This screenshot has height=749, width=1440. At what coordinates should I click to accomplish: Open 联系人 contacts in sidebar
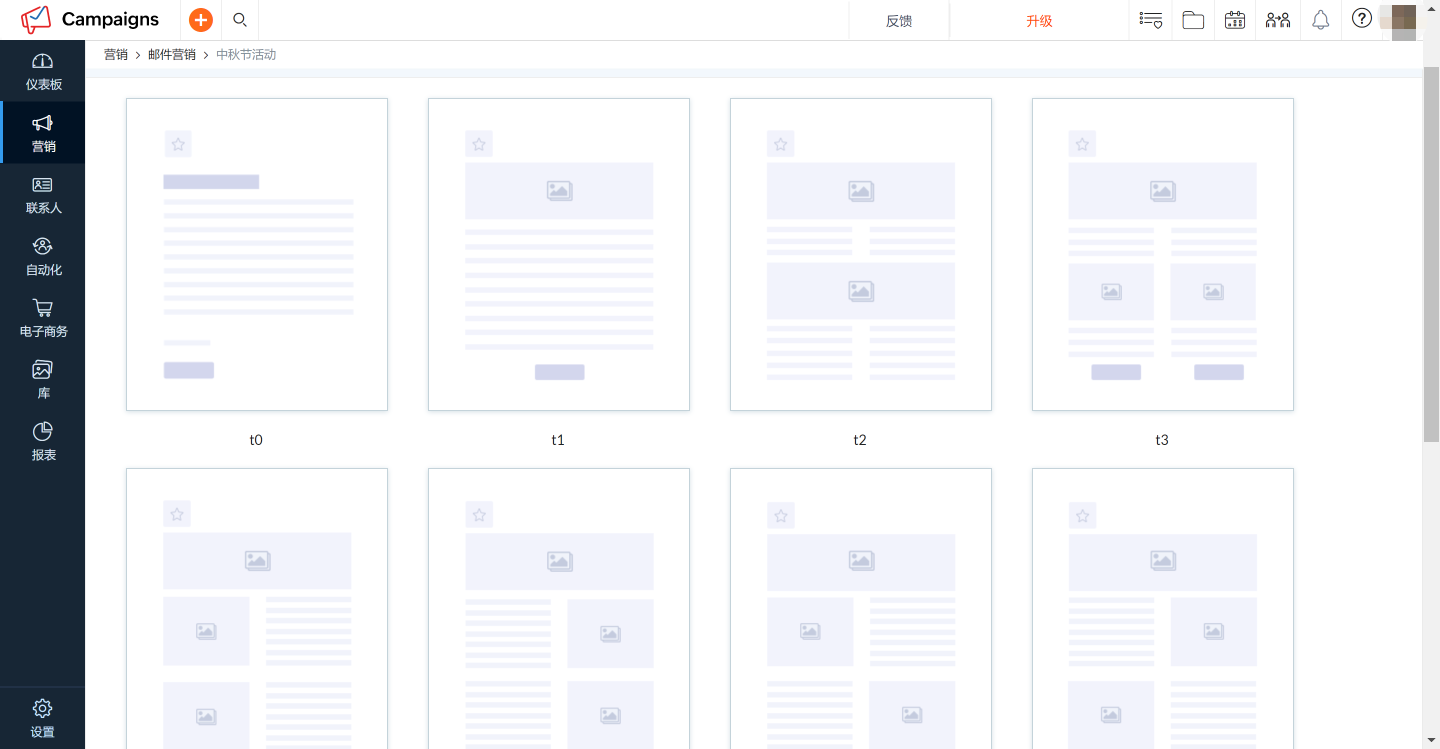(42, 195)
